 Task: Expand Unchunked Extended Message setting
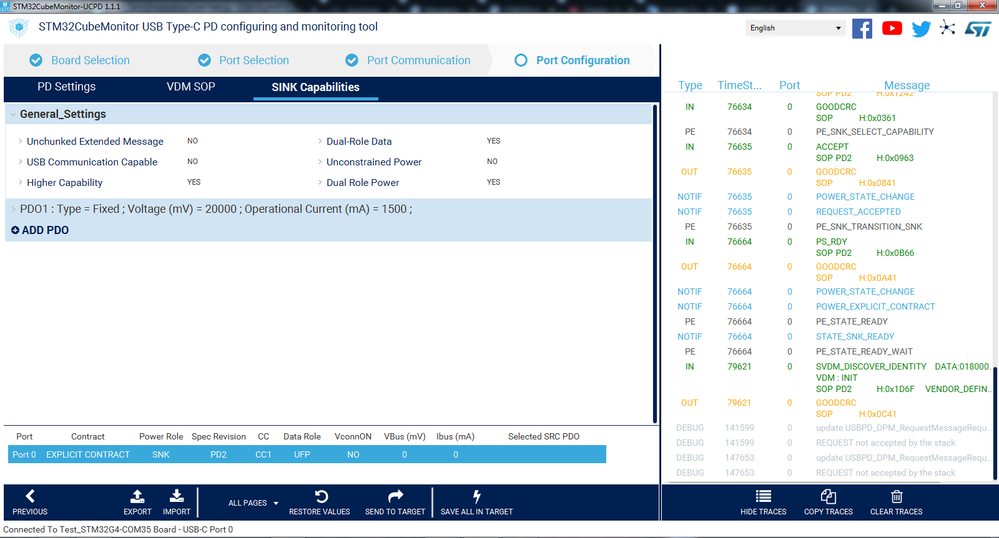pos(20,142)
